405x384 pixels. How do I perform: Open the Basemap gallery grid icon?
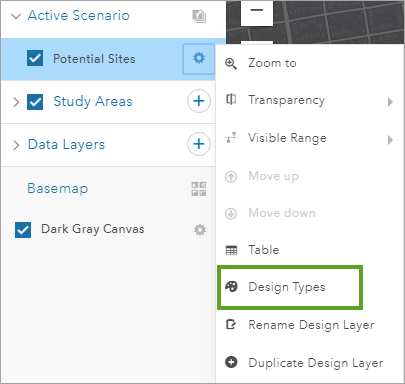tap(199, 189)
